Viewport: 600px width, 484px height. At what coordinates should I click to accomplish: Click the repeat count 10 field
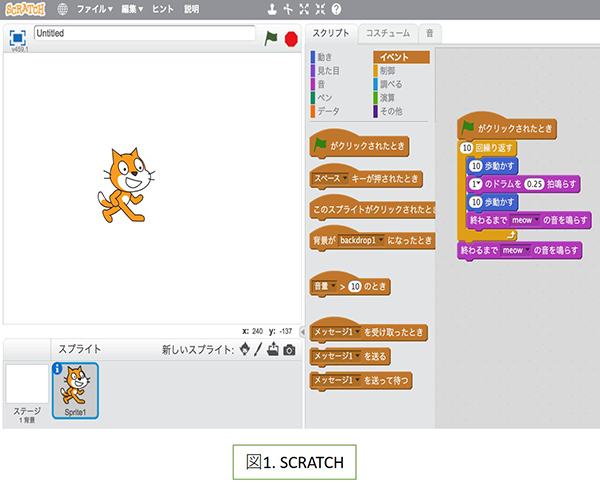[466, 148]
